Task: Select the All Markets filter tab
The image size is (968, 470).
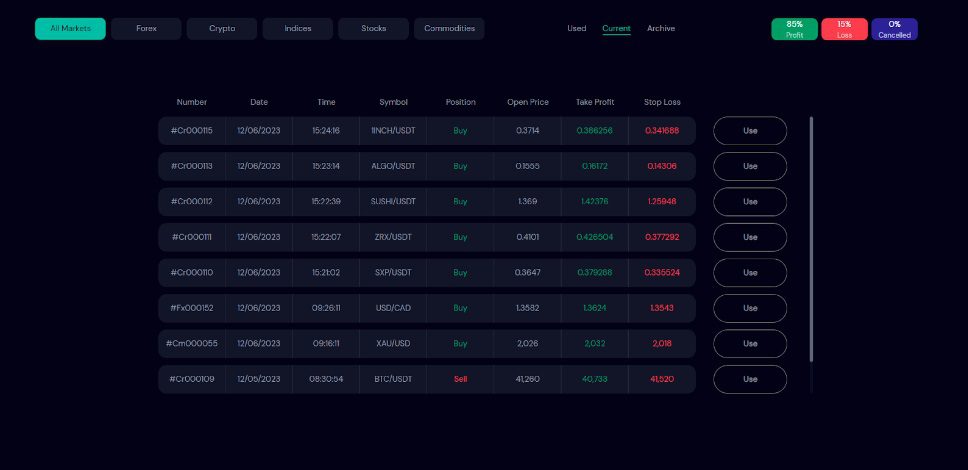Action: [x=70, y=29]
